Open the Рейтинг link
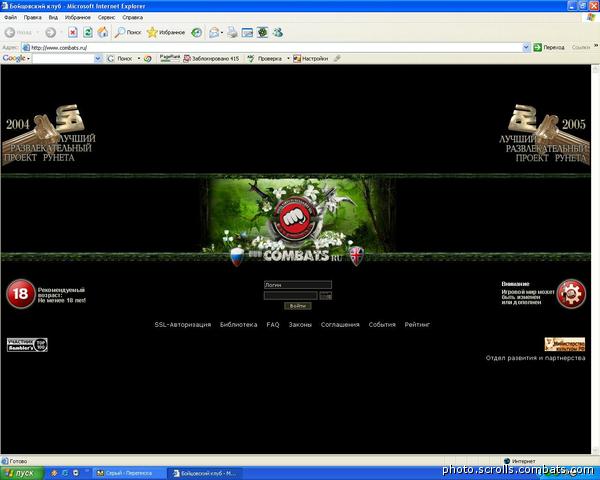Viewport: 600px width, 480px height. click(x=417, y=325)
